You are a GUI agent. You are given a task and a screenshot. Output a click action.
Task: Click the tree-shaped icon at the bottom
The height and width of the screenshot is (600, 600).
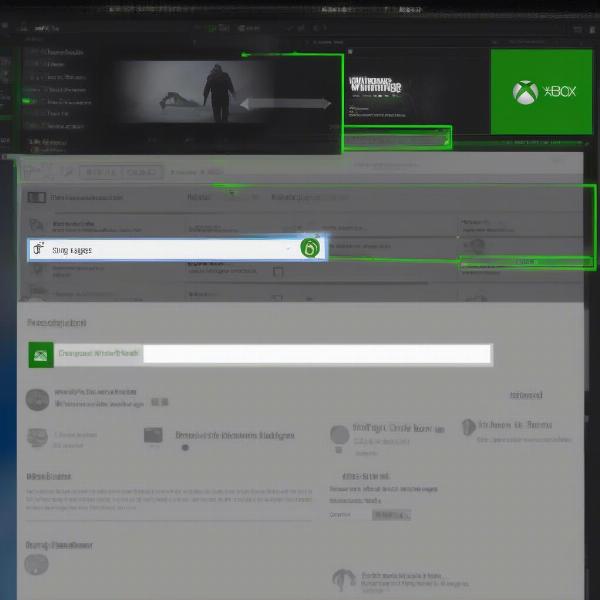[344, 580]
